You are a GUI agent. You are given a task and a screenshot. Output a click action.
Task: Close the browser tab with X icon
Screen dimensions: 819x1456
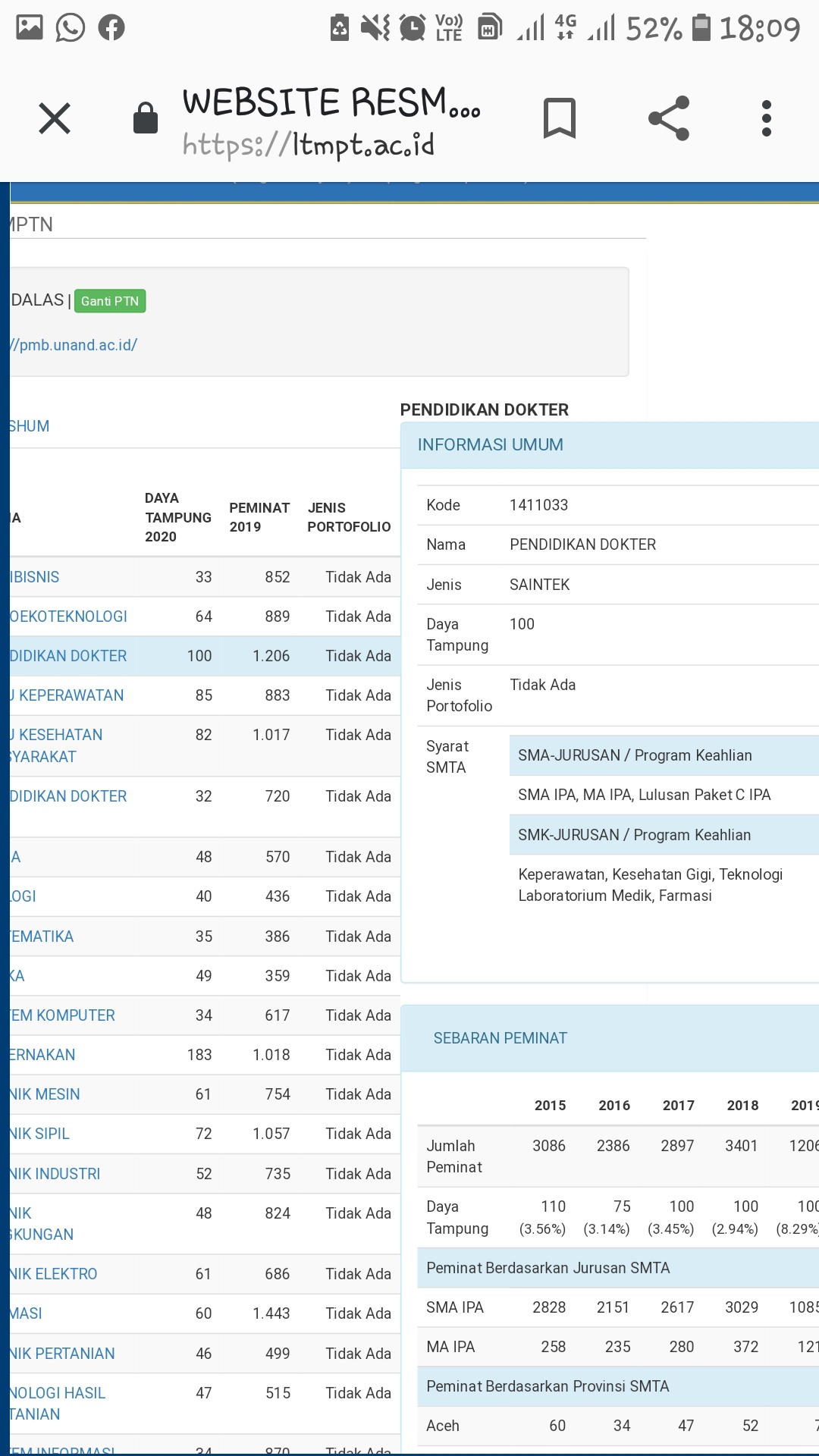(x=55, y=118)
